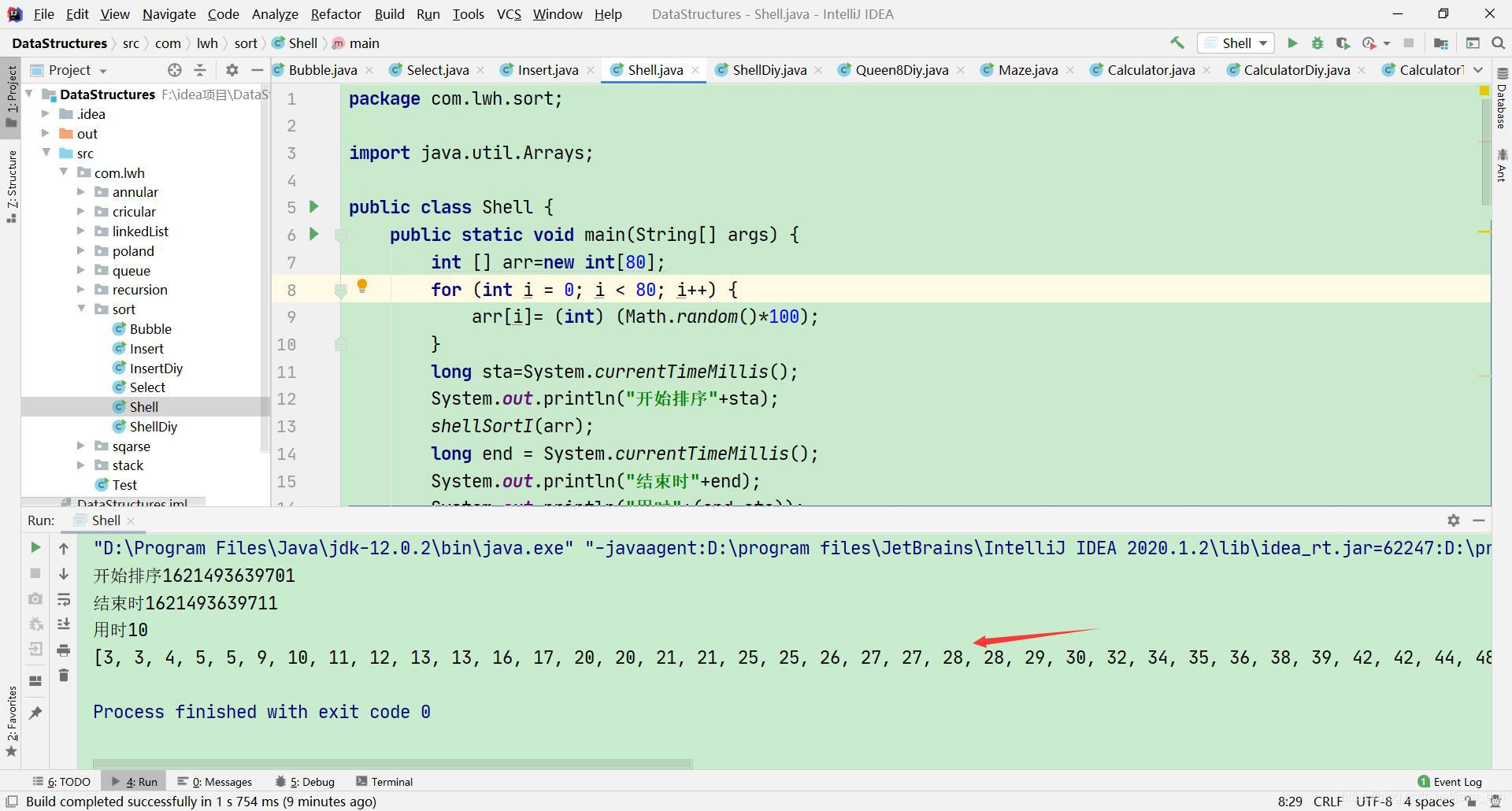The width and height of the screenshot is (1512, 811).
Task: Collapse the src folder
Action: [x=46, y=153]
